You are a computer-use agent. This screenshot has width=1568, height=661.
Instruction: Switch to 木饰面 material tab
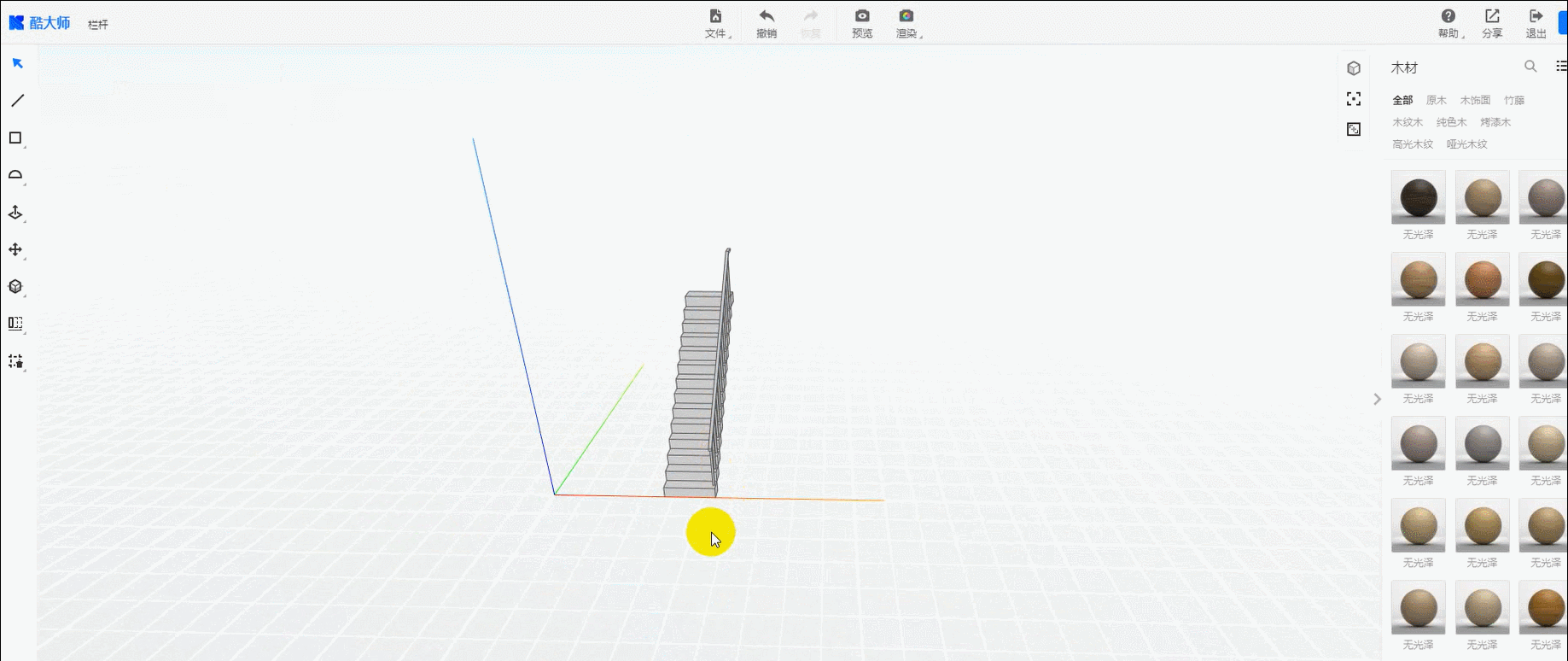pyautogui.click(x=1475, y=101)
